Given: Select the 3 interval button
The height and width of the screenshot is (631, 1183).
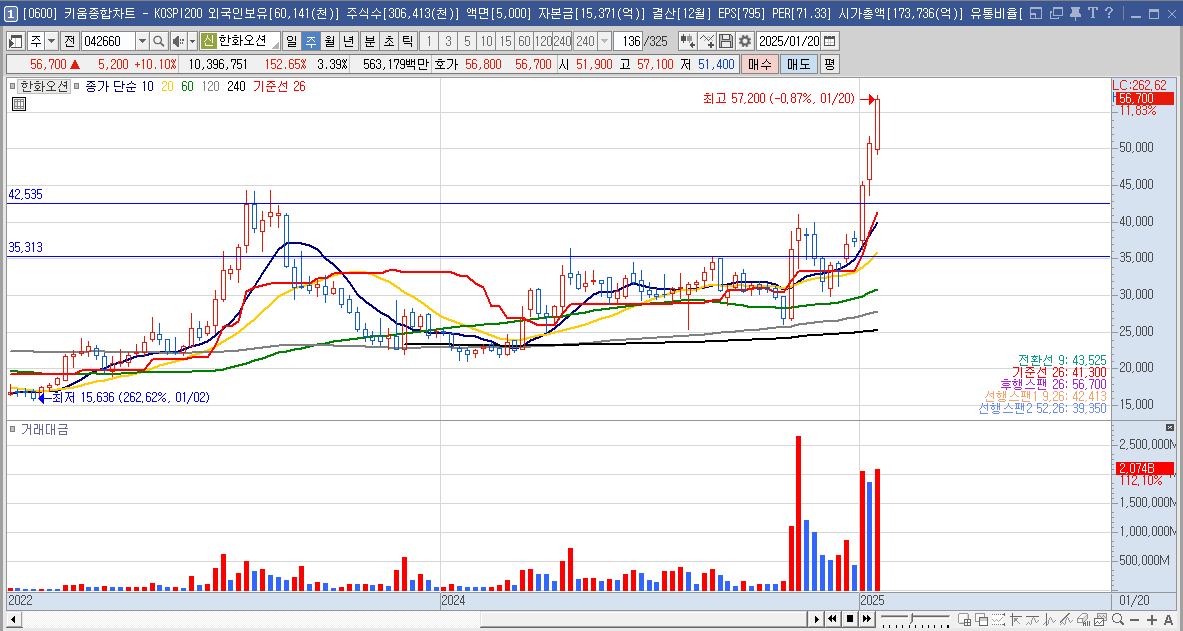Looking at the screenshot, I should [448, 42].
